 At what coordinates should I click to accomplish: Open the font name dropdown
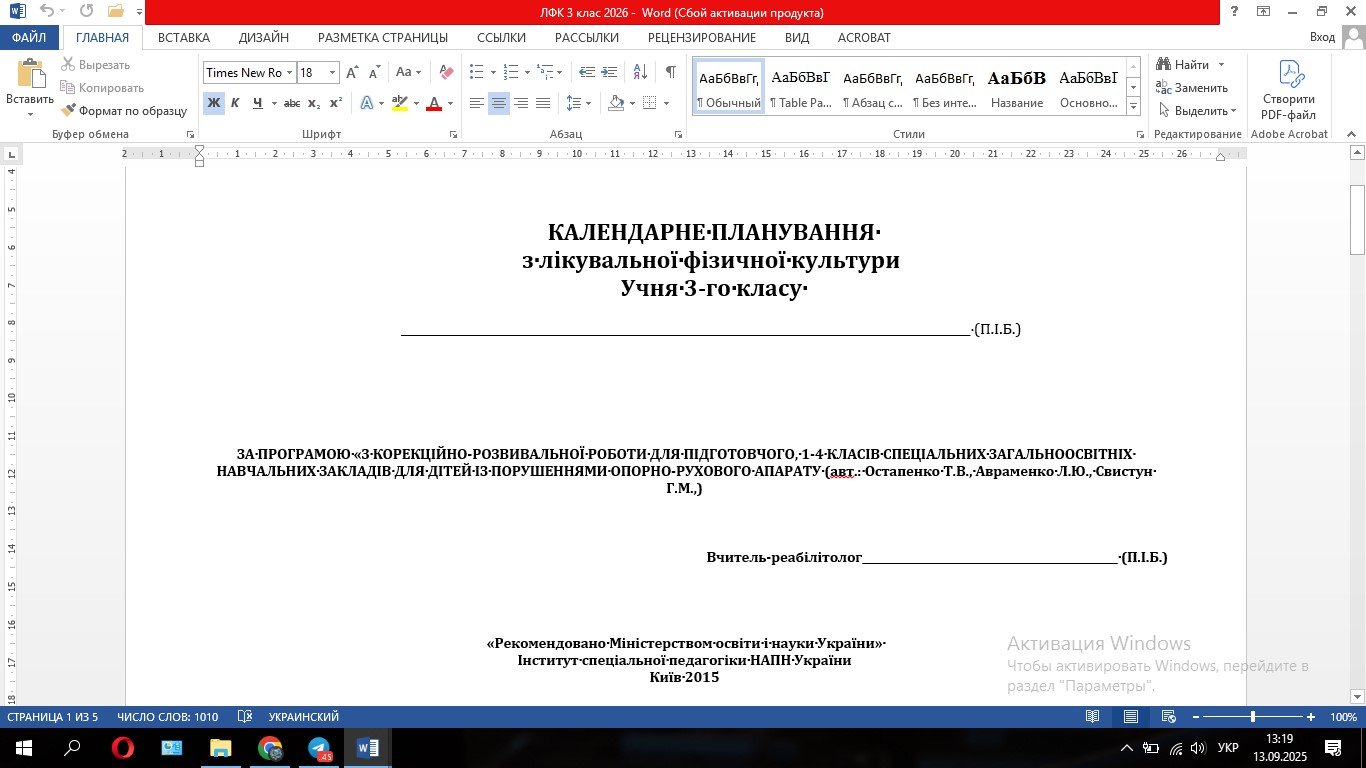tap(289, 73)
